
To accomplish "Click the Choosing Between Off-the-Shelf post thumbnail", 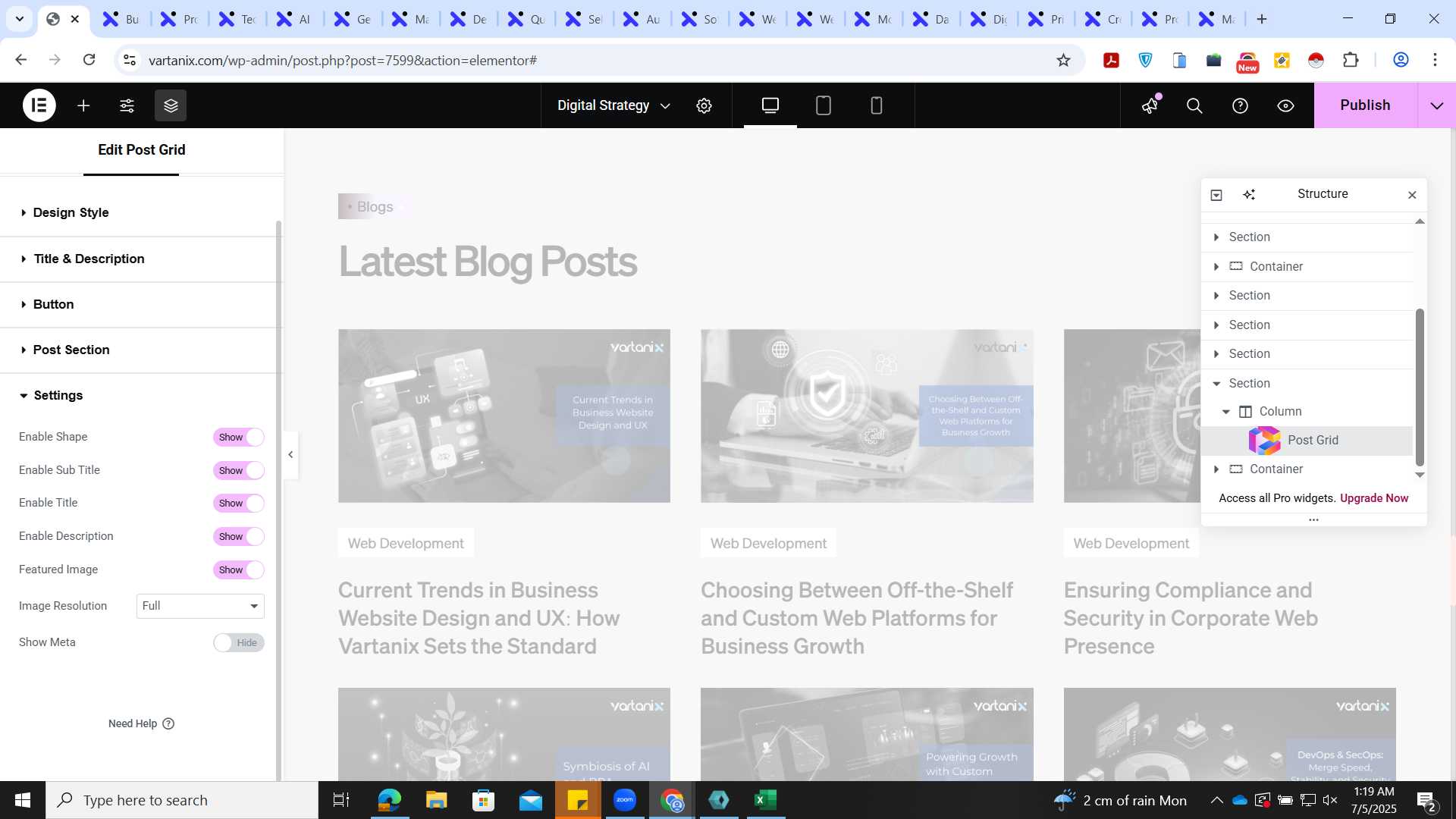I will coord(867,416).
